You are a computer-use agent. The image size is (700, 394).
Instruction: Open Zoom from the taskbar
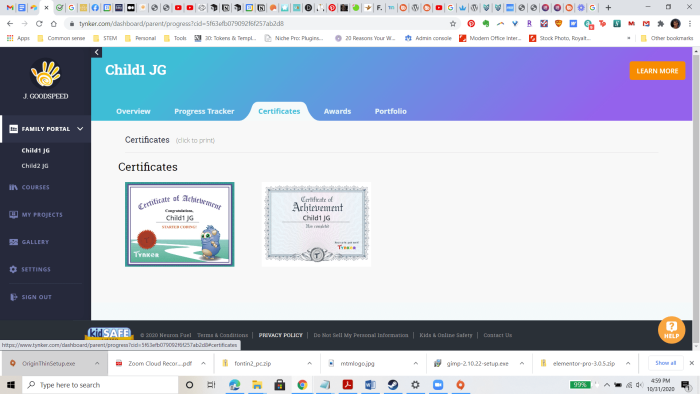click(x=438, y=385)
